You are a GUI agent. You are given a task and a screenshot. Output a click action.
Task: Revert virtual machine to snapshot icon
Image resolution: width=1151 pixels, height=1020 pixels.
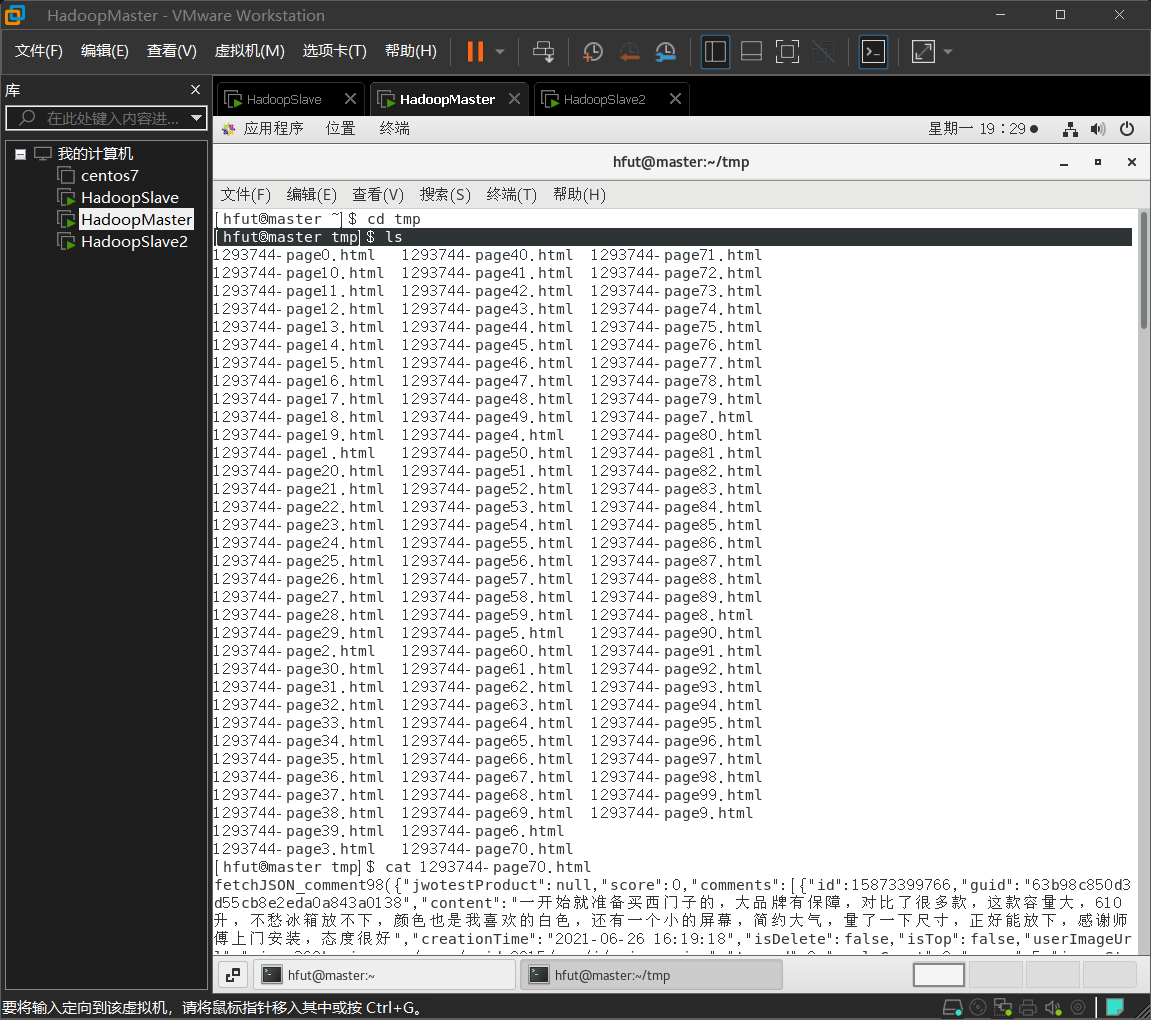pyautogui.click(x=629, y=51)
